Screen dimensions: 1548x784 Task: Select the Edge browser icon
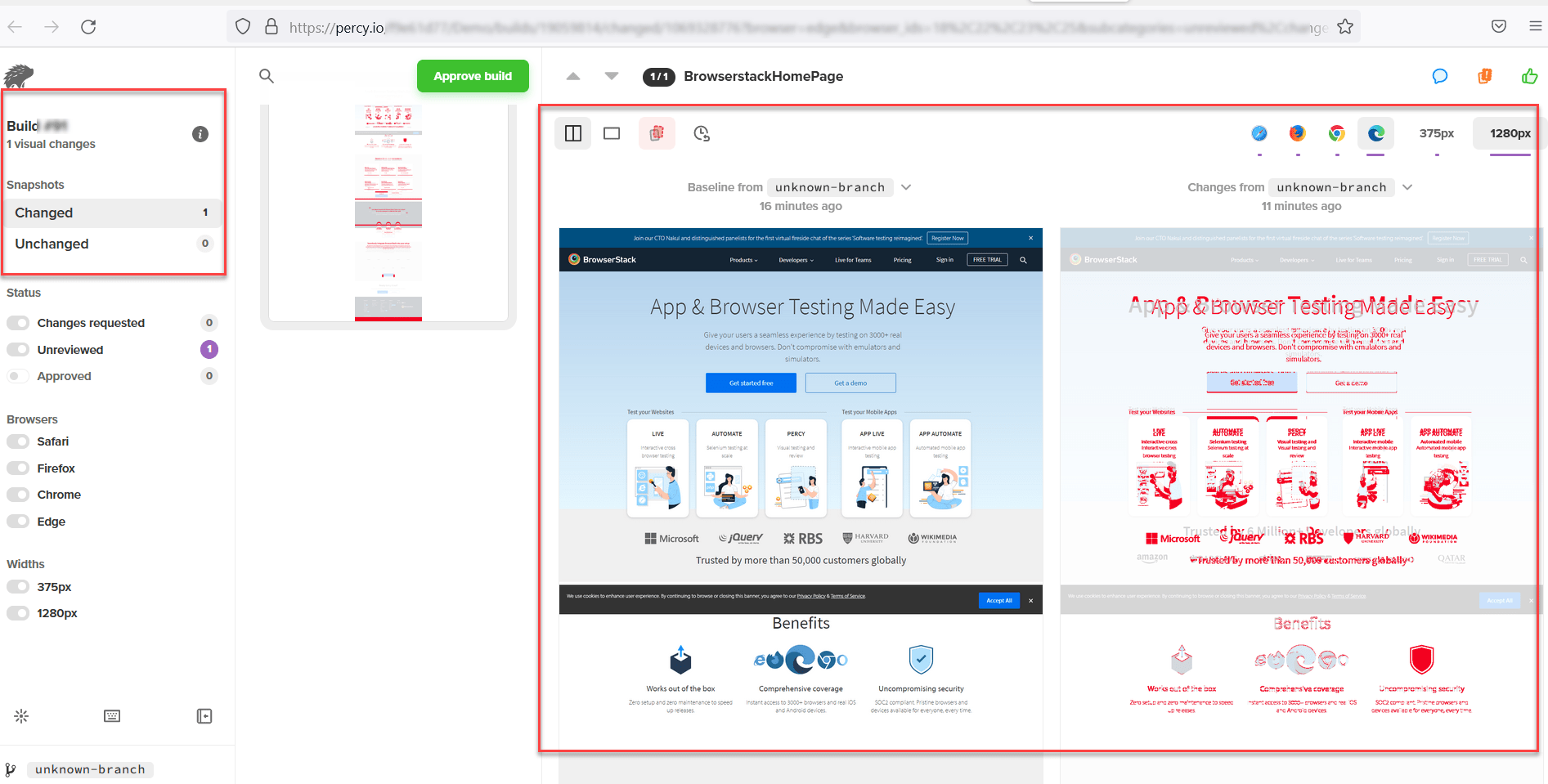pyautogui.click(x=1376, y=133)
